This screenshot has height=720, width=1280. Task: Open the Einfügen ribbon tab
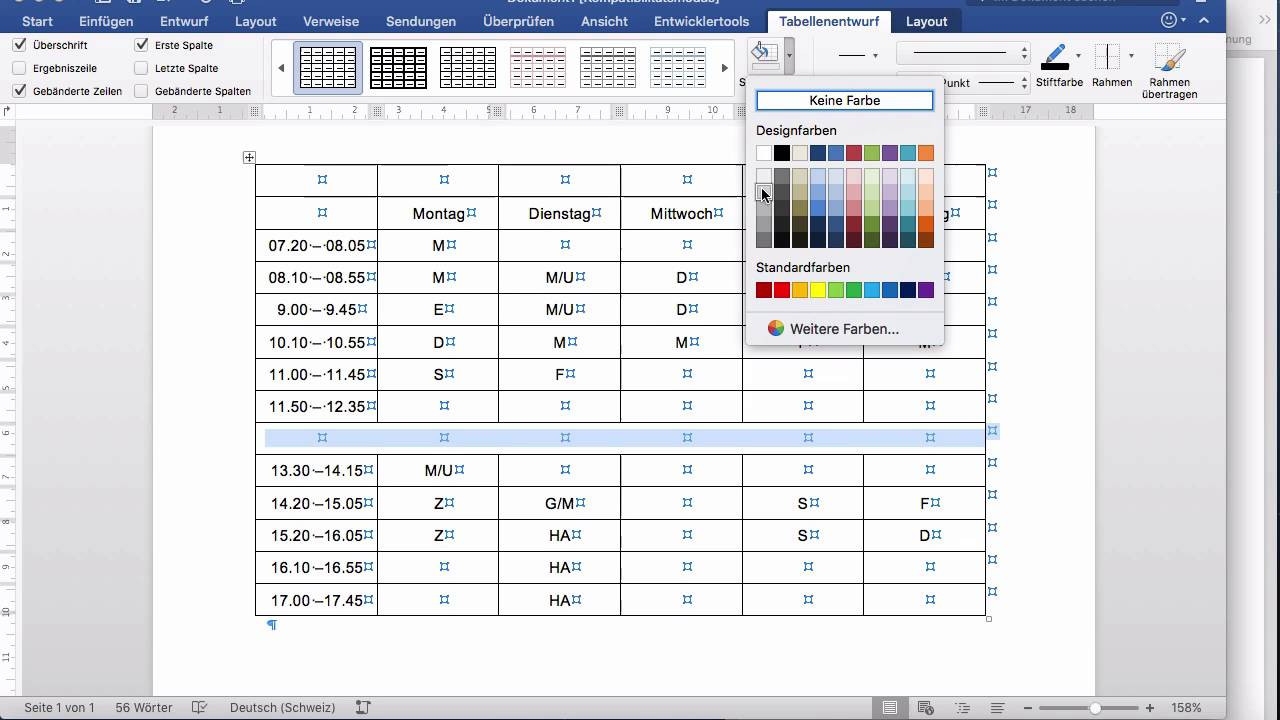pyautogui.click(x=105, y=21)
